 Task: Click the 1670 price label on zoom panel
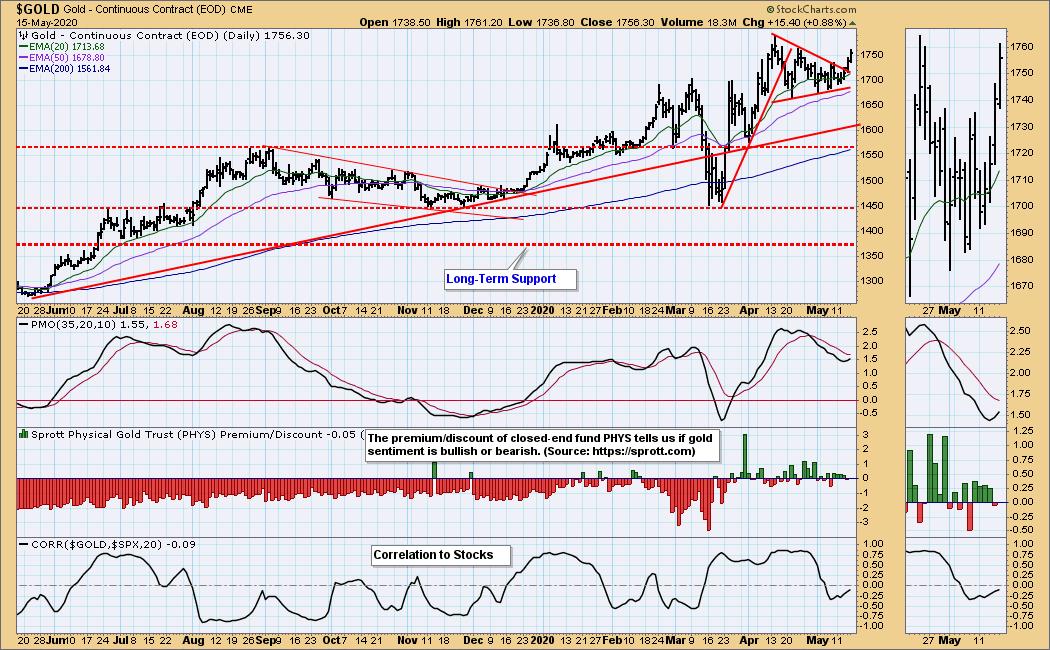click(1021, 285)
